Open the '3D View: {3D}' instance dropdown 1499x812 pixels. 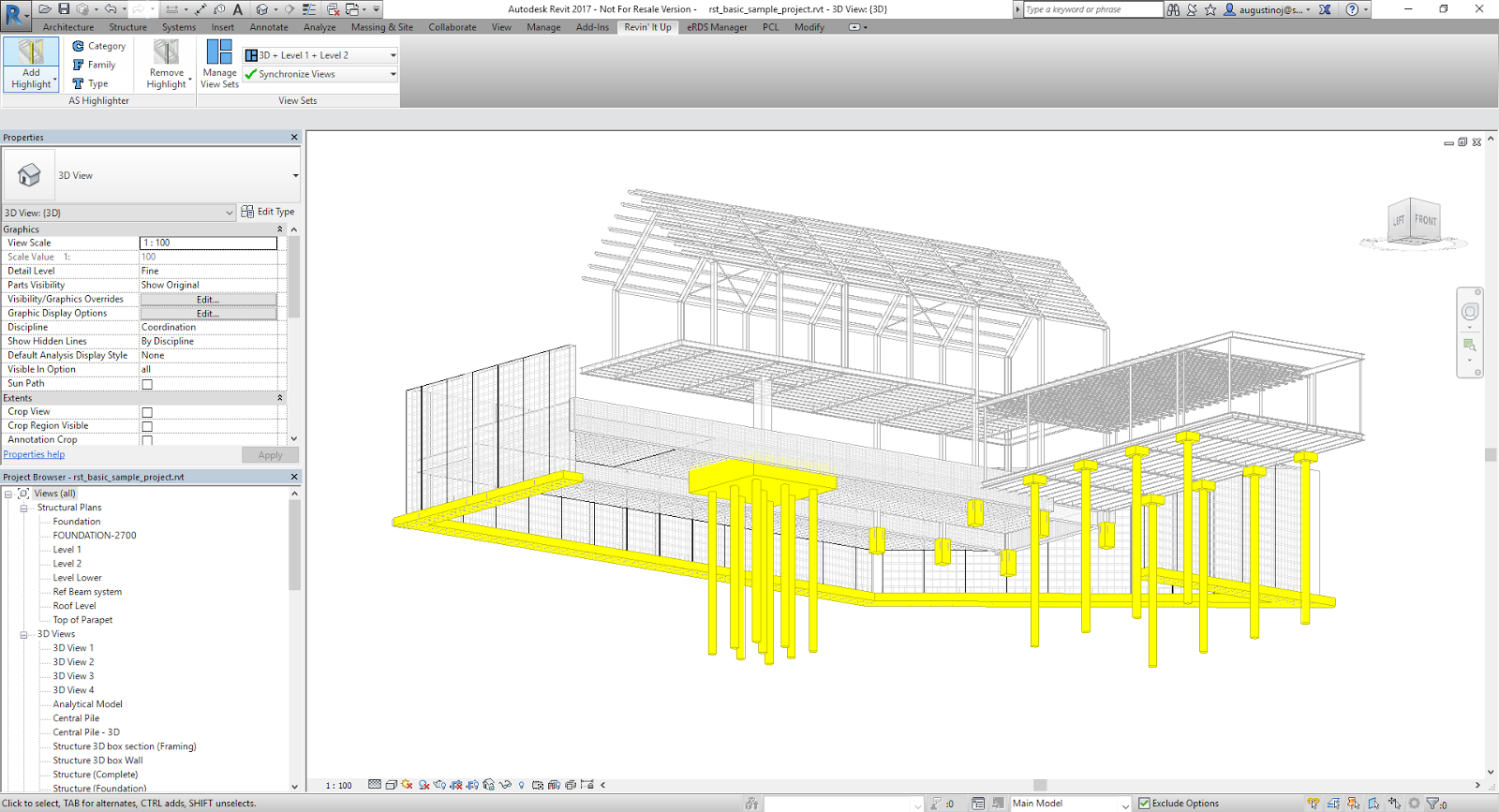click(119, 213)
